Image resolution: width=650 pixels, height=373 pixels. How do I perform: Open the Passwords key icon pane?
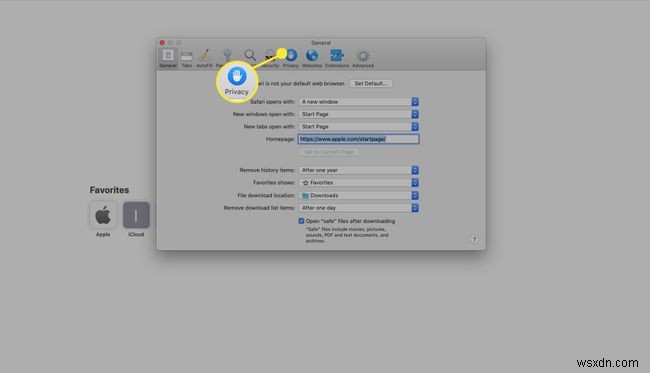click(x=227, y=55)
